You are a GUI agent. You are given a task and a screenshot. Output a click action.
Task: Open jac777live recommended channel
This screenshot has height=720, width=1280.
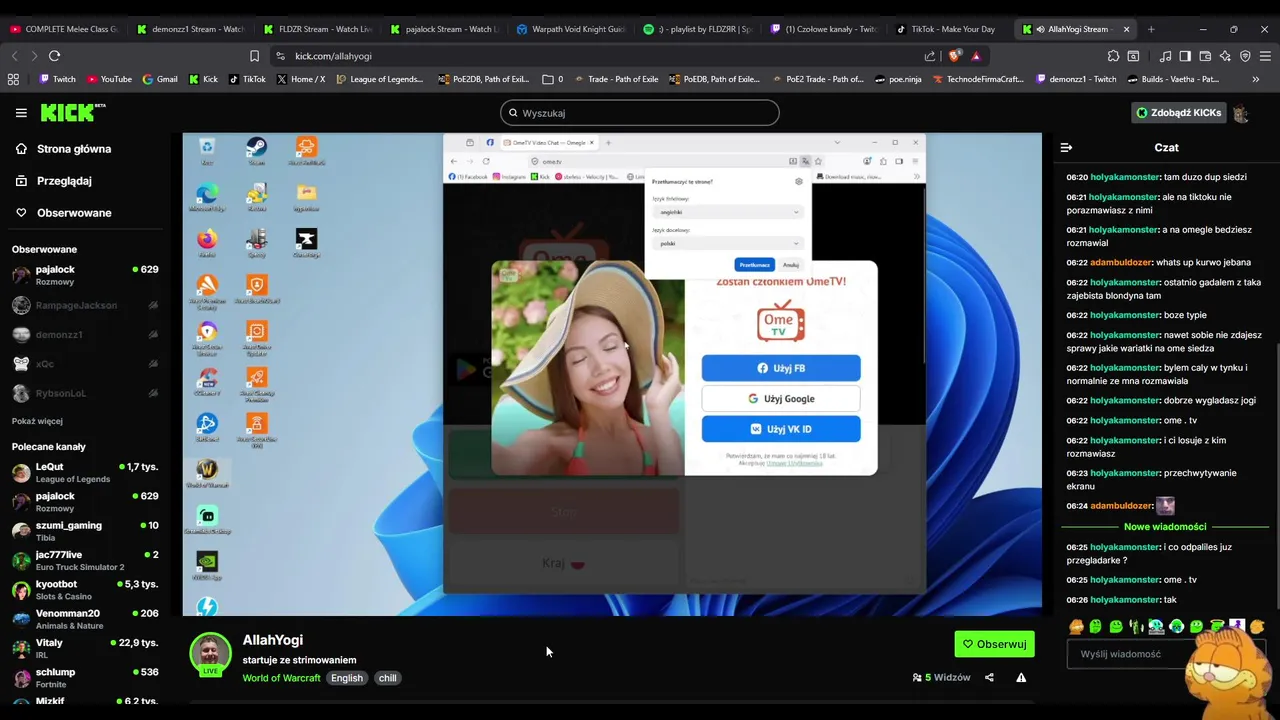pos(85,560)
